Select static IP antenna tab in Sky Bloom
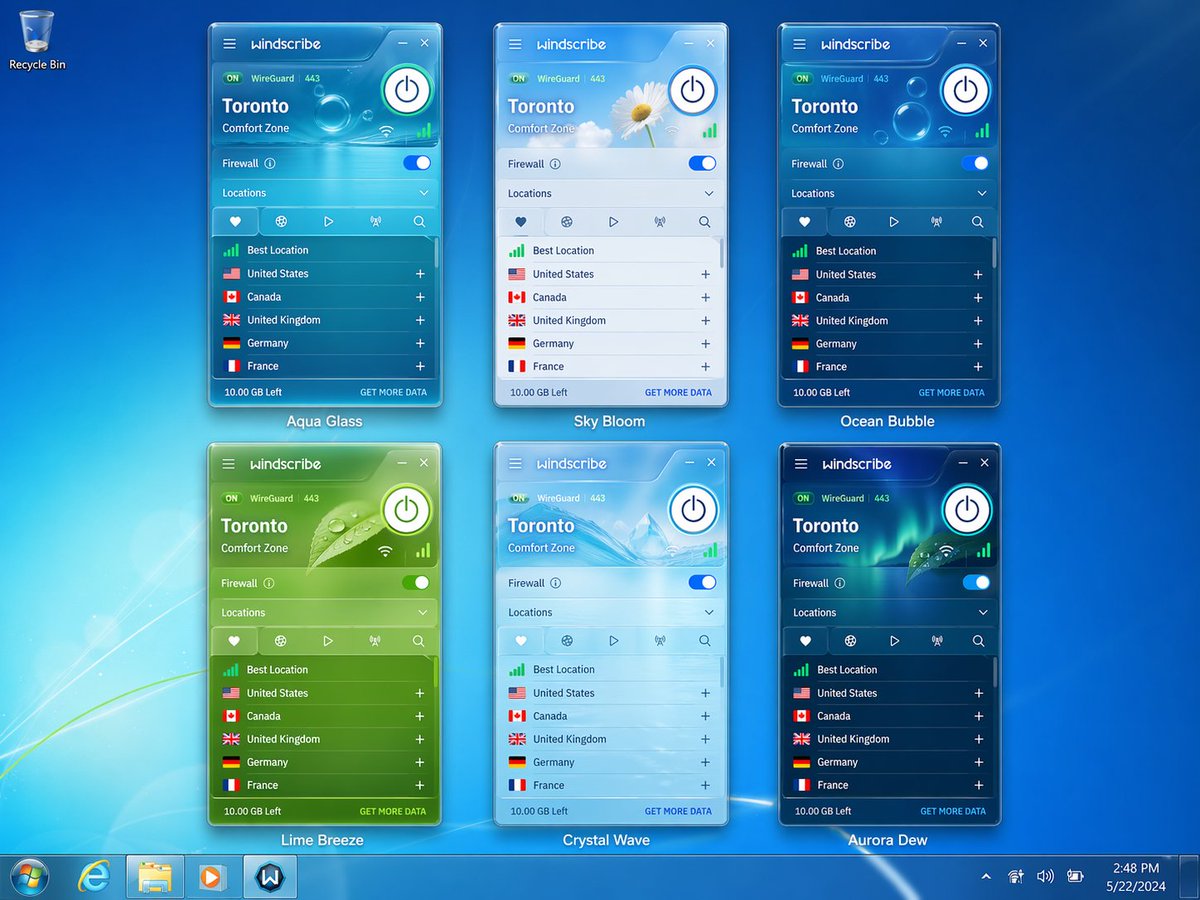 (x=660, y=222)
